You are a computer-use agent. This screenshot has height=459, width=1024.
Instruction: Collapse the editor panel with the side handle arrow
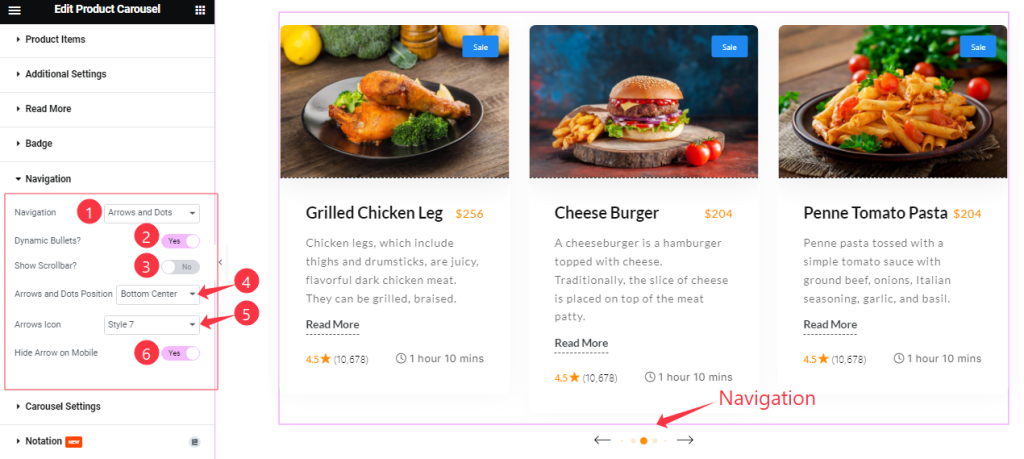(x=220, y=262)
